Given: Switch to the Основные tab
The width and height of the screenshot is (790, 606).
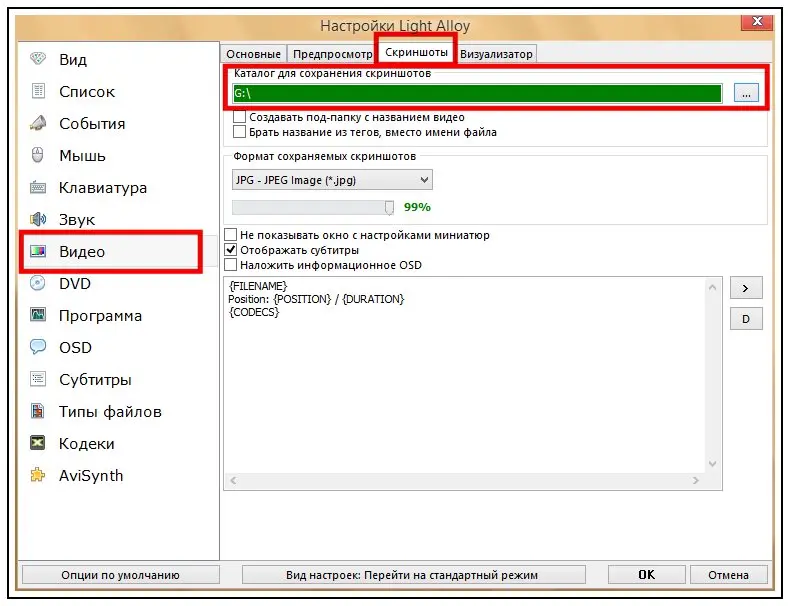Looking at the screenshot, I should coord(253,54).
